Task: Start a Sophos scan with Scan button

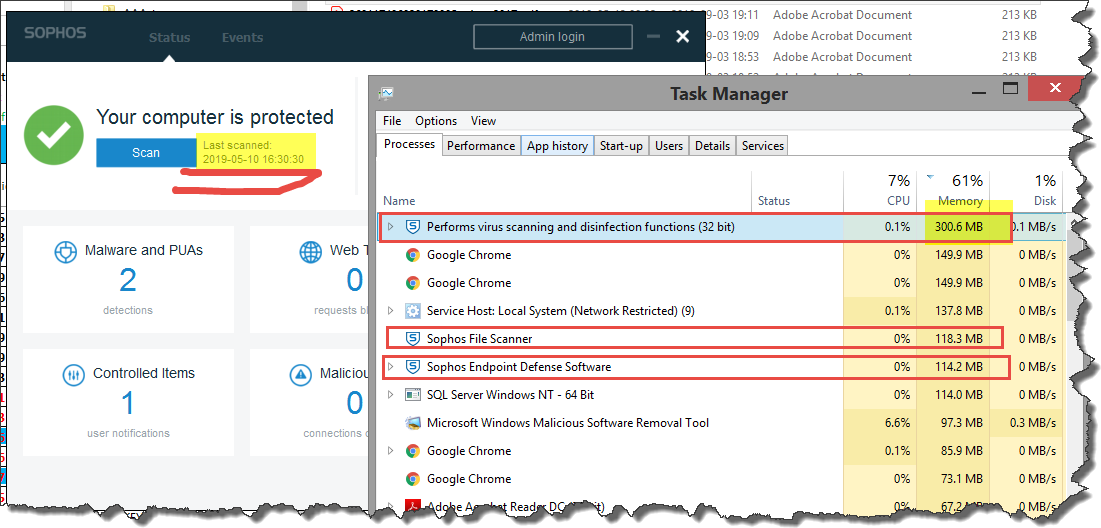Action: pos(146,152)
